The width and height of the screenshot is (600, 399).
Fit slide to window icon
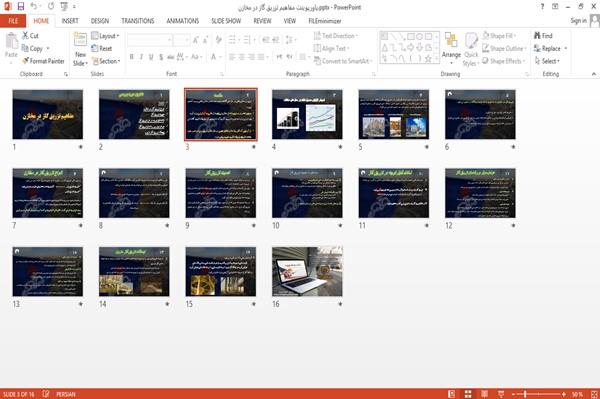tap(594, 394)
